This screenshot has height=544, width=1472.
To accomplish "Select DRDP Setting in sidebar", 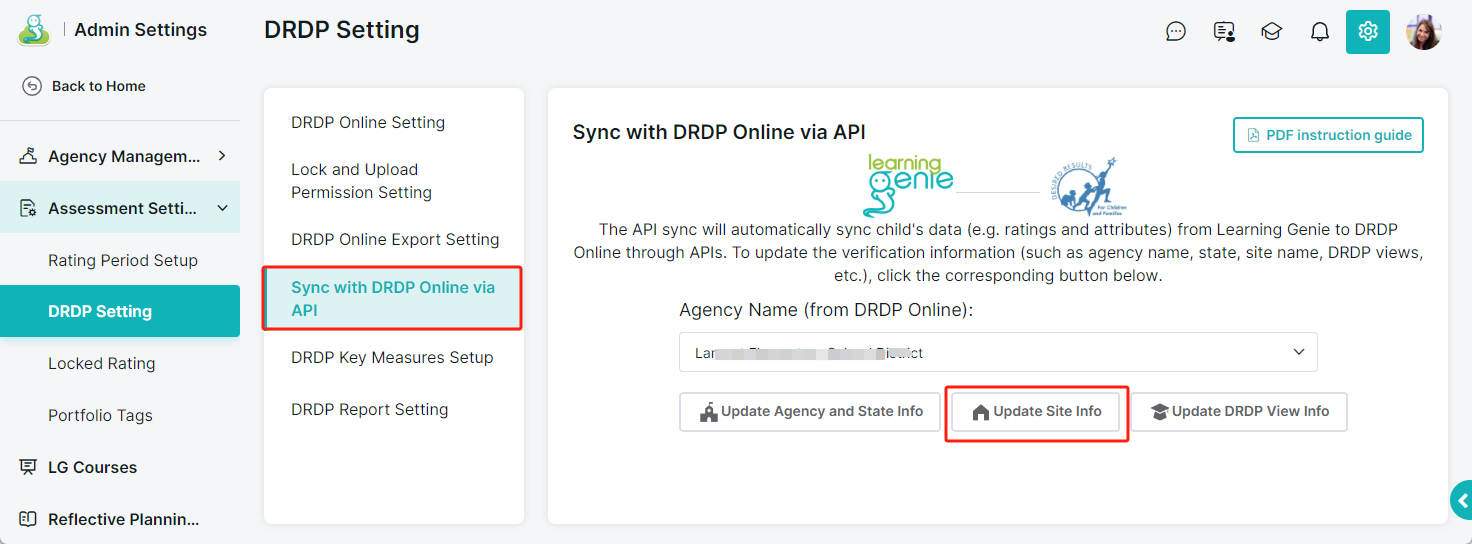I will coord(120,311).
